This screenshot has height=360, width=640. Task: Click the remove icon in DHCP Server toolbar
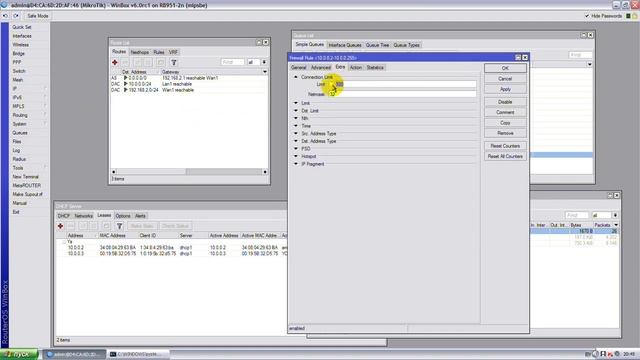[x=71, y=226]
